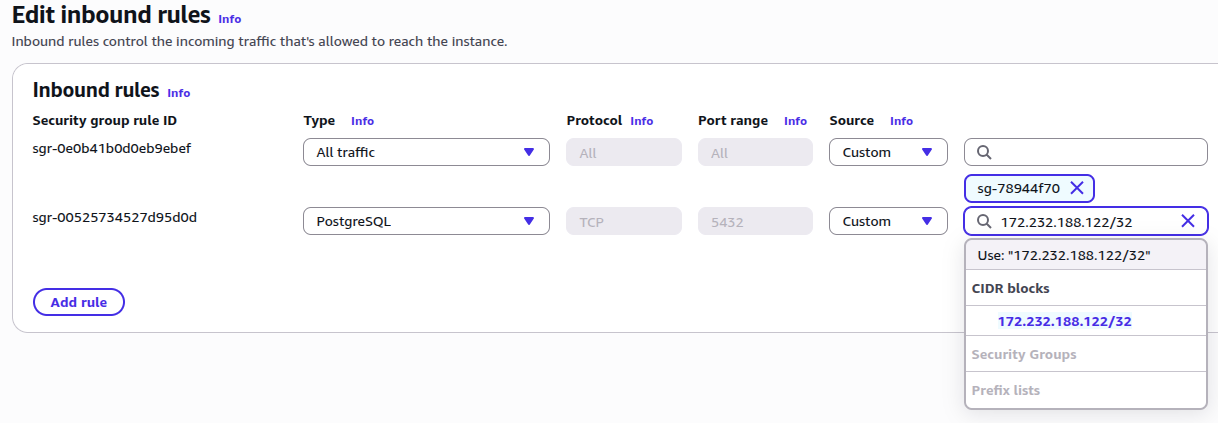Click Info link next to Type column

pyautogui.click(x=362, y=121)
